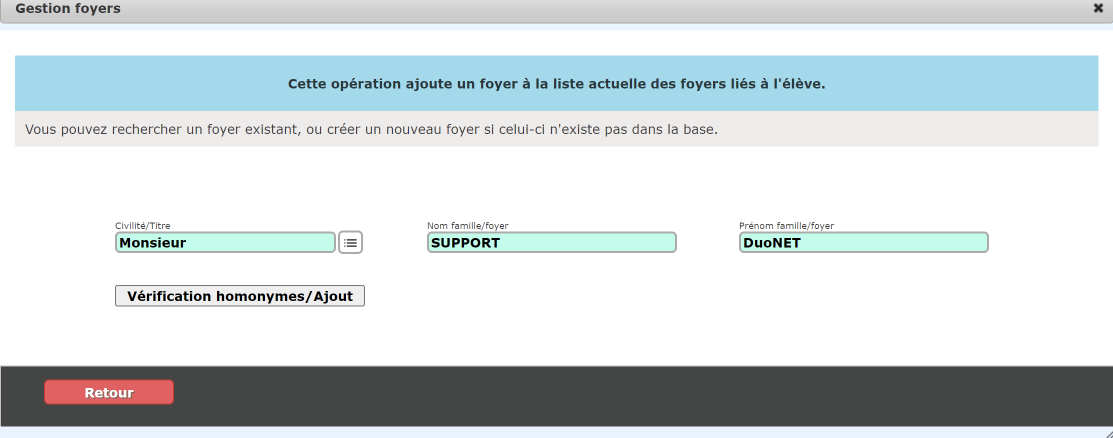Click empty title bar area of the dialog
Viewport: 1113px width, 438px height.
click(x=603, y=9)
